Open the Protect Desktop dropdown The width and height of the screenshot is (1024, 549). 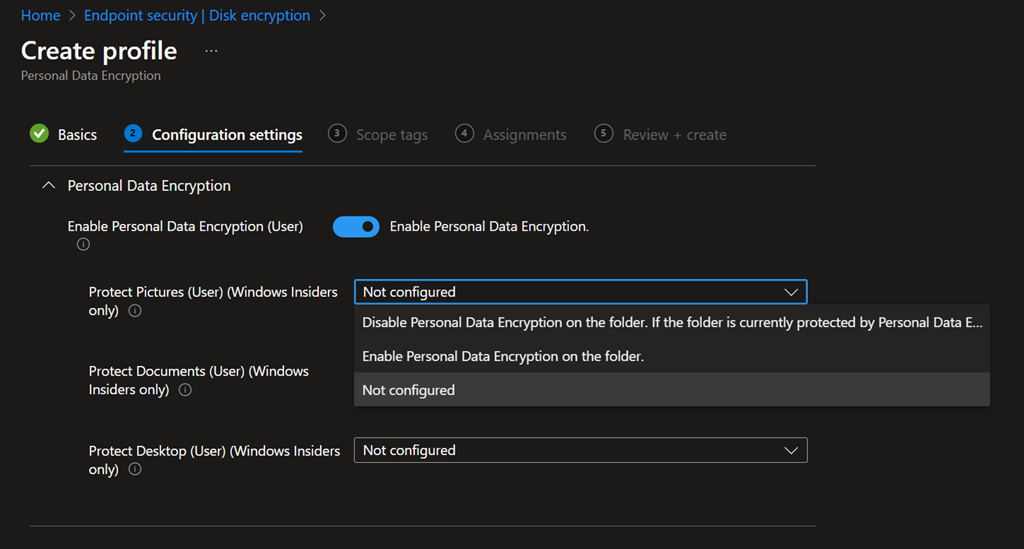[x=580, y=451]
